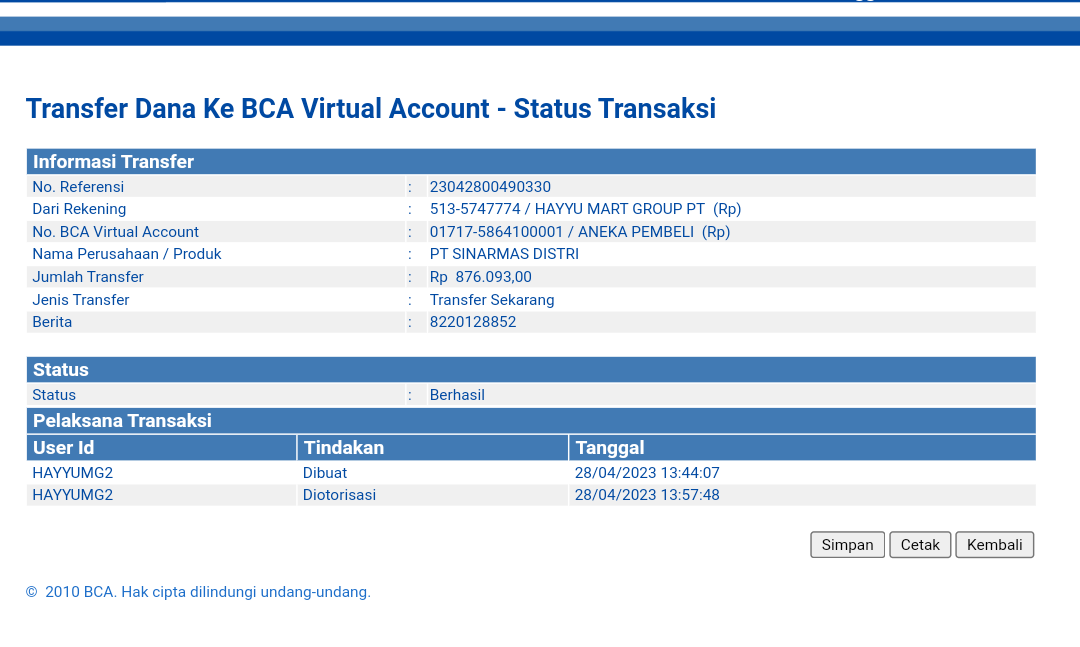
Task: Click the Status Transaksi page title
Action: coord(370,108)
